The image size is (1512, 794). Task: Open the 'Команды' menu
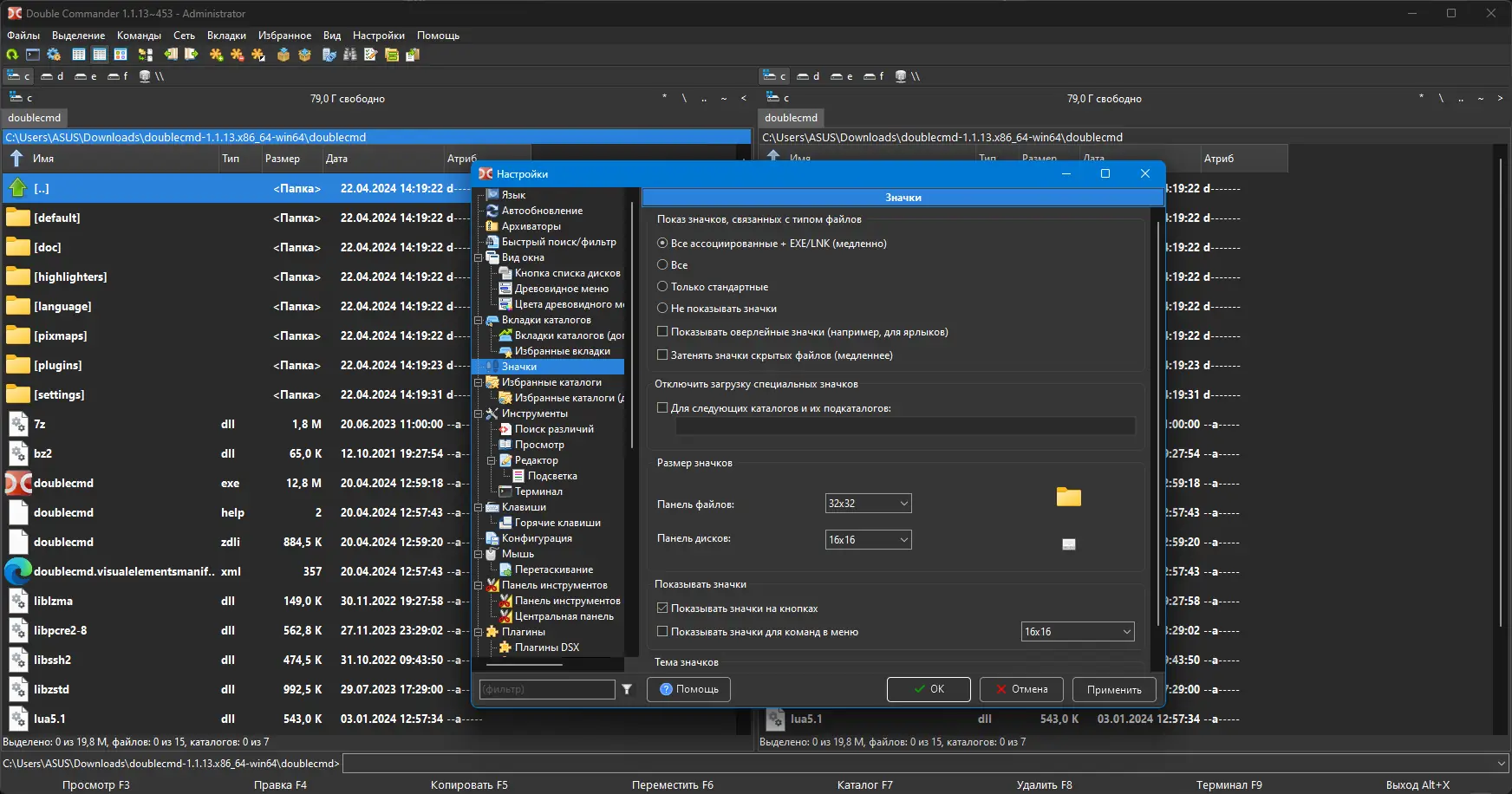139,36
